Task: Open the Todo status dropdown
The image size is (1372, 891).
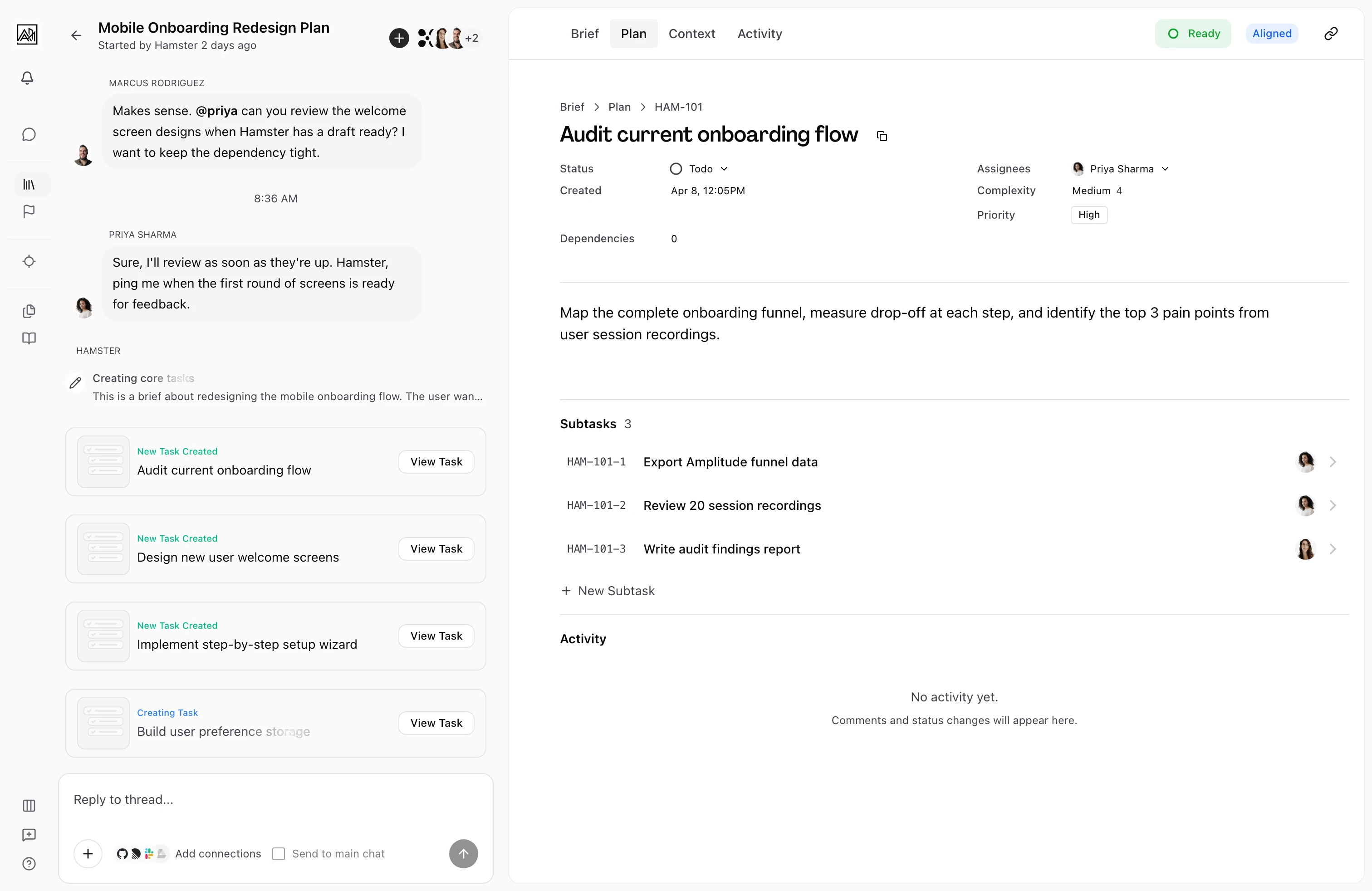Action: tap(724, 168)
